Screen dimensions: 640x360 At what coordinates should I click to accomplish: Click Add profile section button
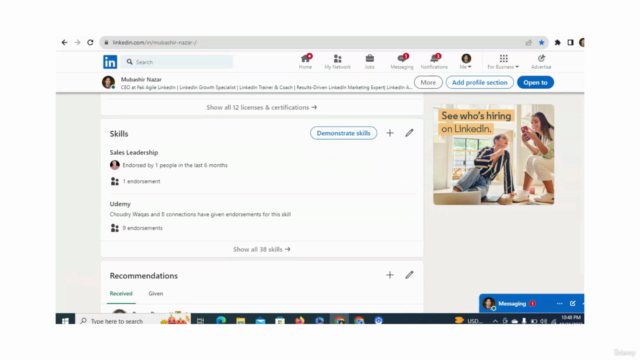480,82
